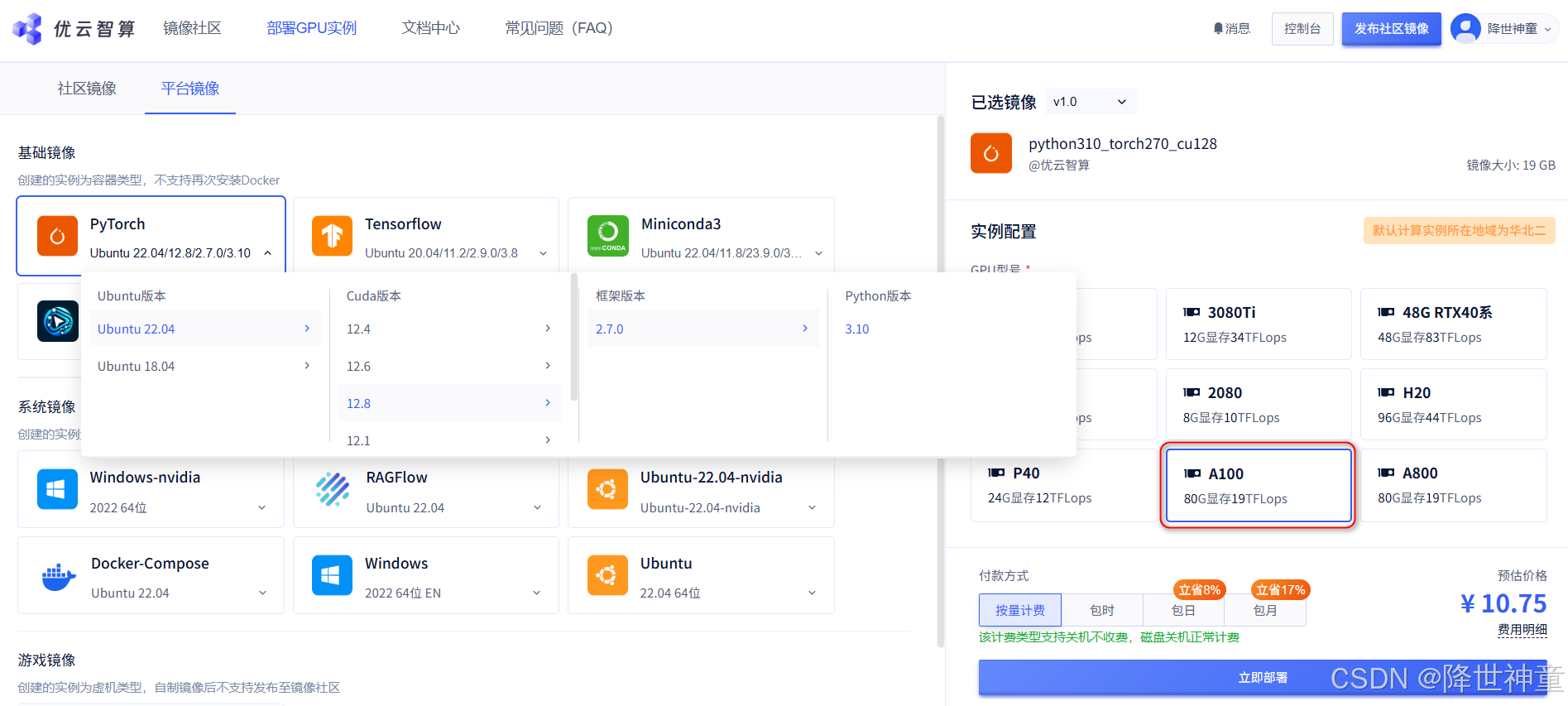1568x706 pixels.
Task: Click the Cuda version list scrollbar
Action: click(574, 338)
